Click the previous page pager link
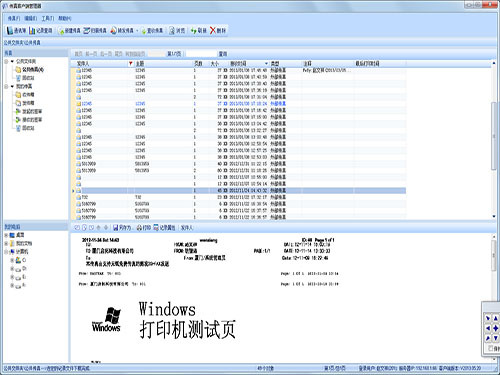 [x=91, y=54]
